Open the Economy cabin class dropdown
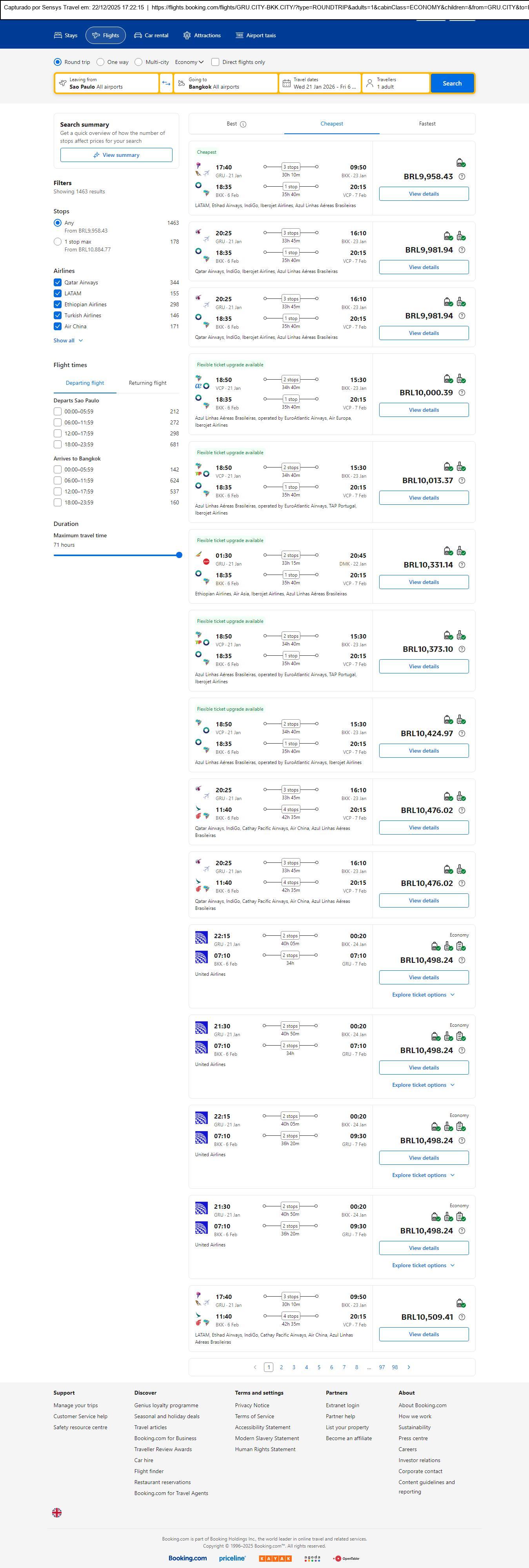529x1568 pixels. pos(189,62)
